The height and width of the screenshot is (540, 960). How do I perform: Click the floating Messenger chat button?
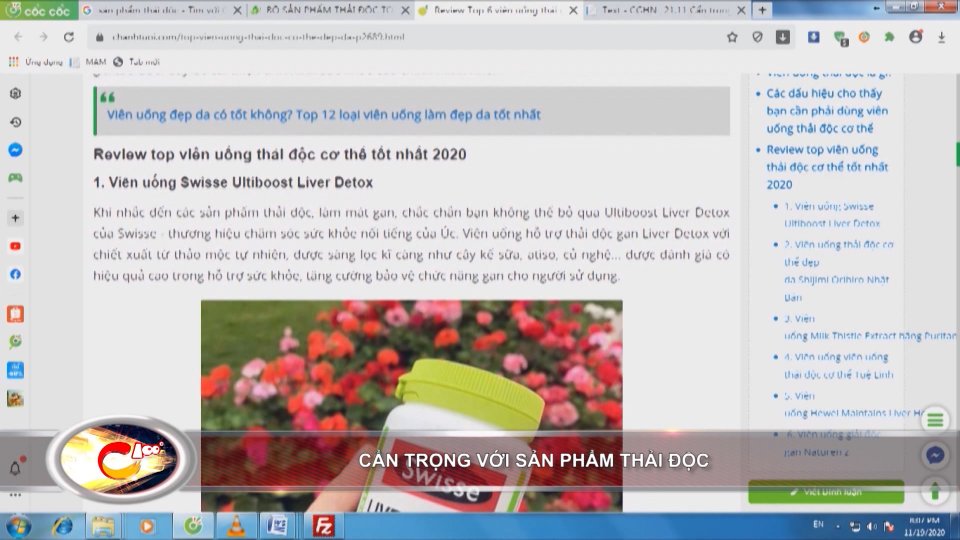tap(935, 455)
